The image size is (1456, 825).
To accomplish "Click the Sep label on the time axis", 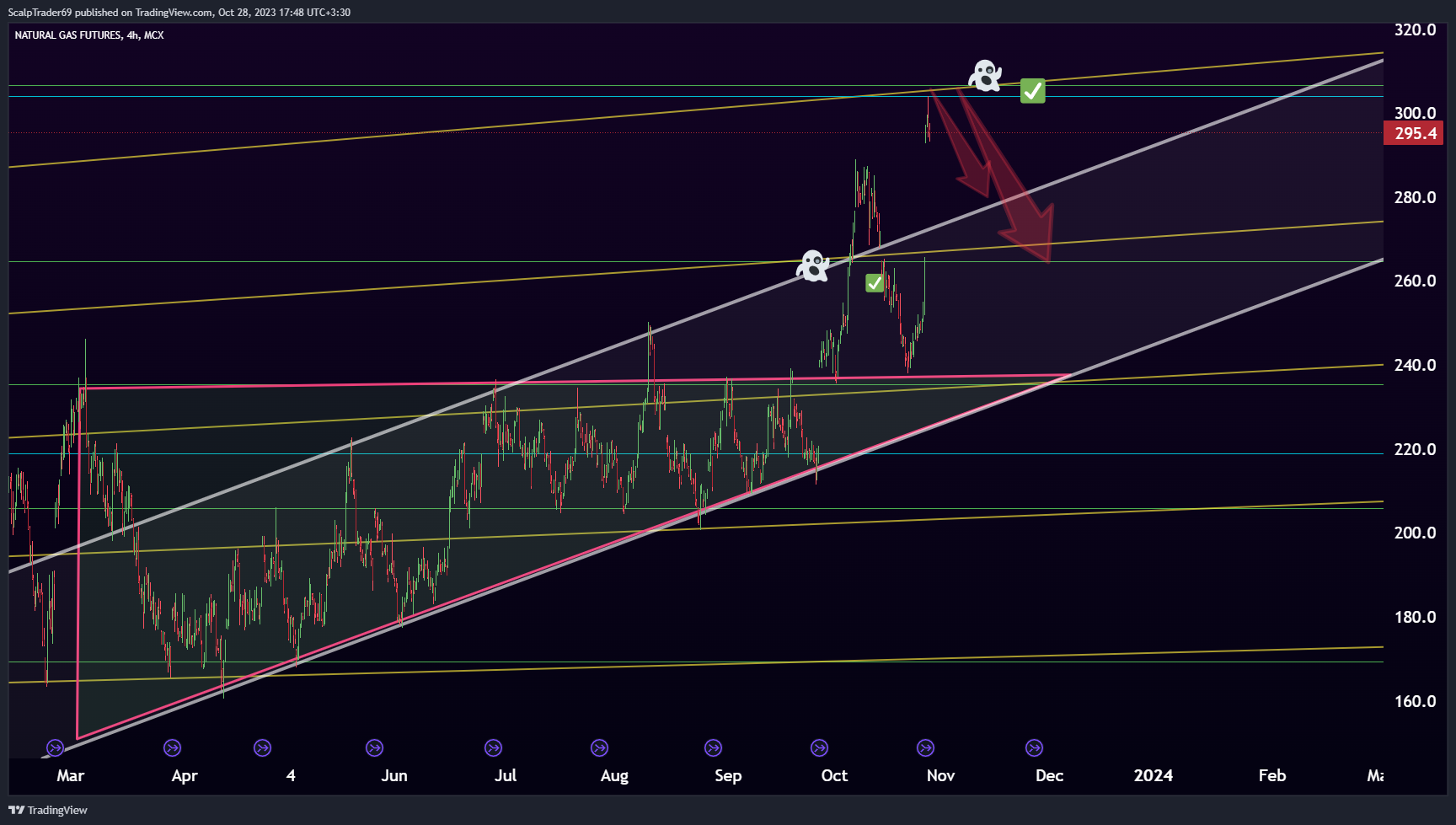I will coord(728,775).
